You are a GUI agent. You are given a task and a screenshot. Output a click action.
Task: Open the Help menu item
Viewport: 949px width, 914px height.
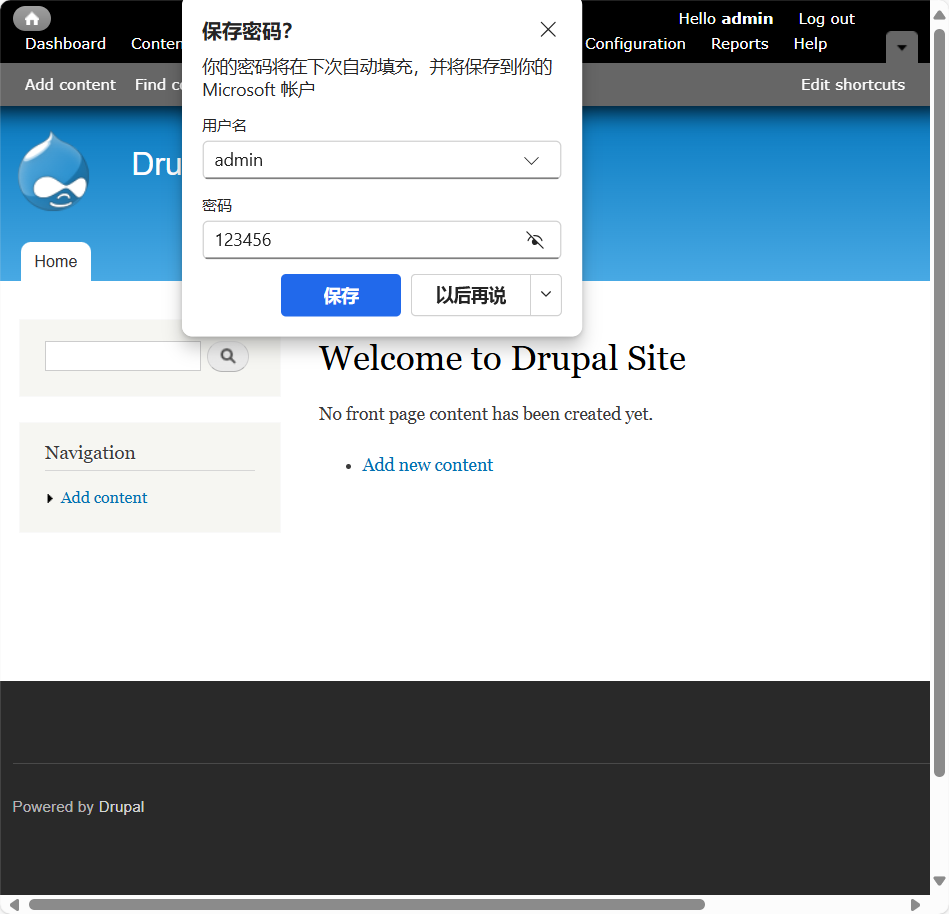(810, 44)
